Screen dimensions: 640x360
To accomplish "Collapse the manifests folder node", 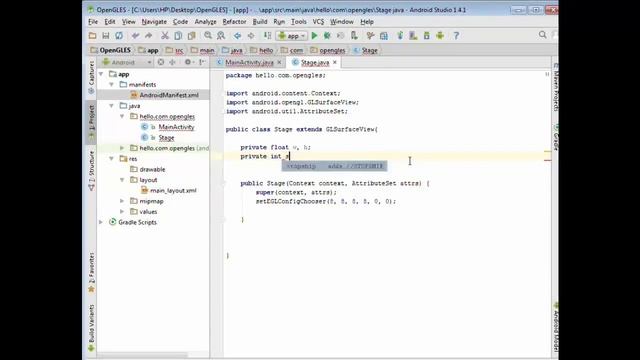I will tap(111, 84).
